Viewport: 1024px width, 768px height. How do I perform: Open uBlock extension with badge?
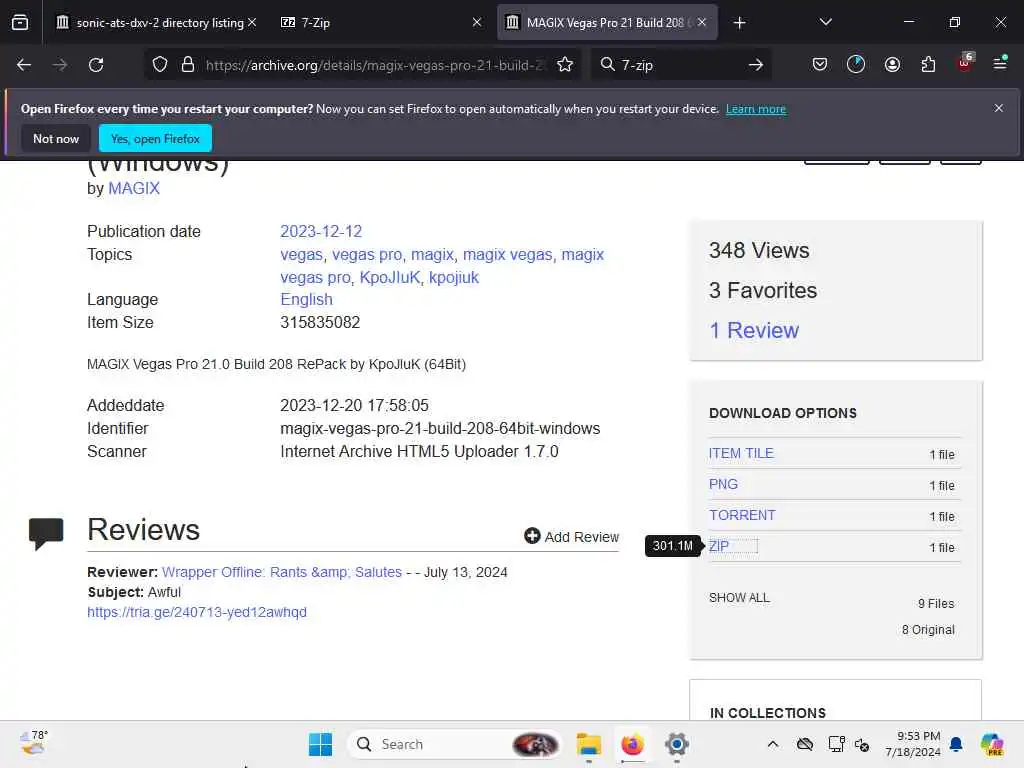tap(965, 63)
